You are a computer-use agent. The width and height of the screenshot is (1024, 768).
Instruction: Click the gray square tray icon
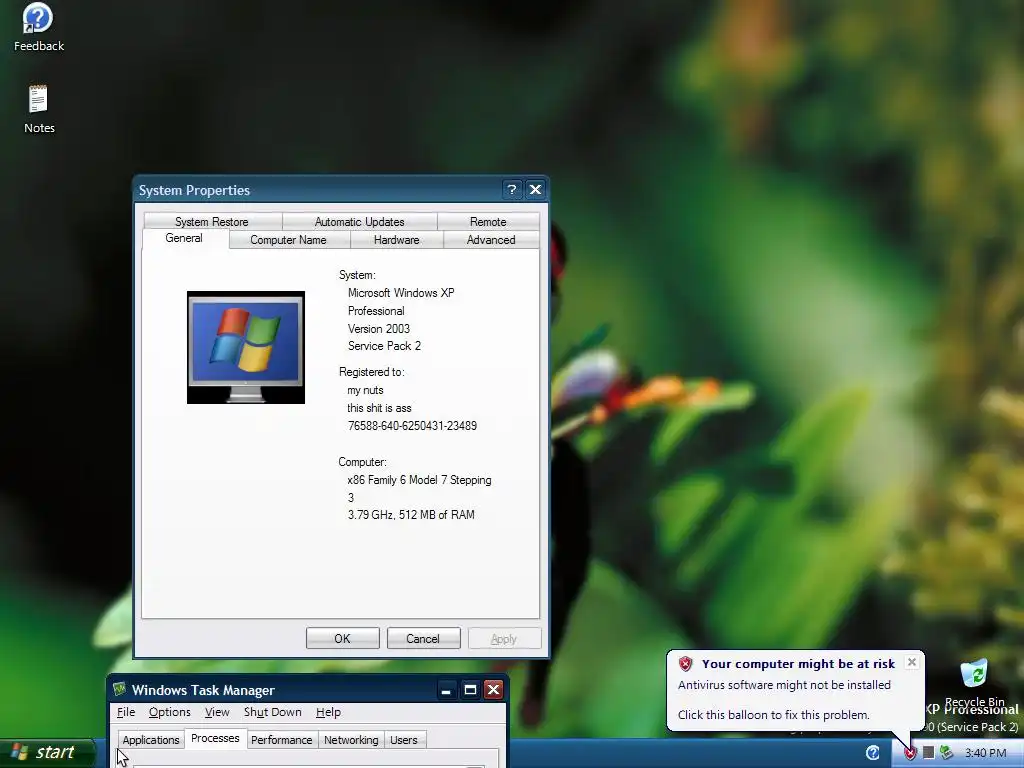pyautogui.click(x=928, y=753)
